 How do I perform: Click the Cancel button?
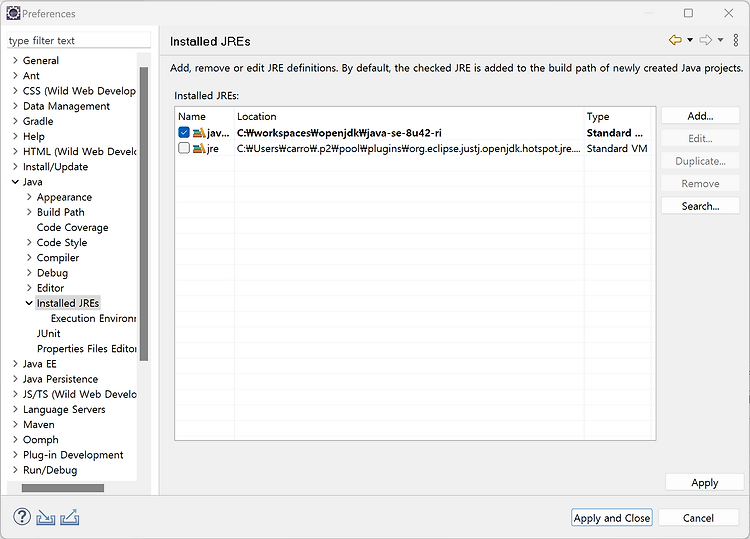coord(698,517)
